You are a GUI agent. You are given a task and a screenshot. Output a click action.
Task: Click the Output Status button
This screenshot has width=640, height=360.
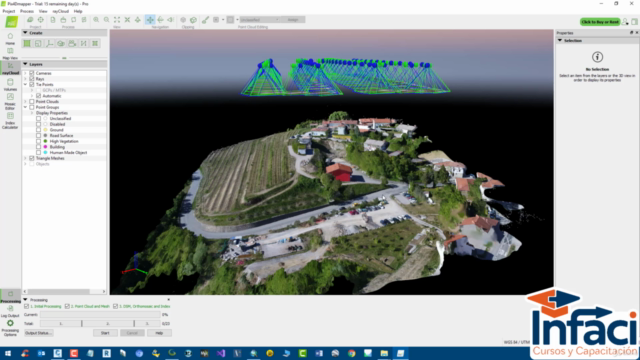point(38,333)
